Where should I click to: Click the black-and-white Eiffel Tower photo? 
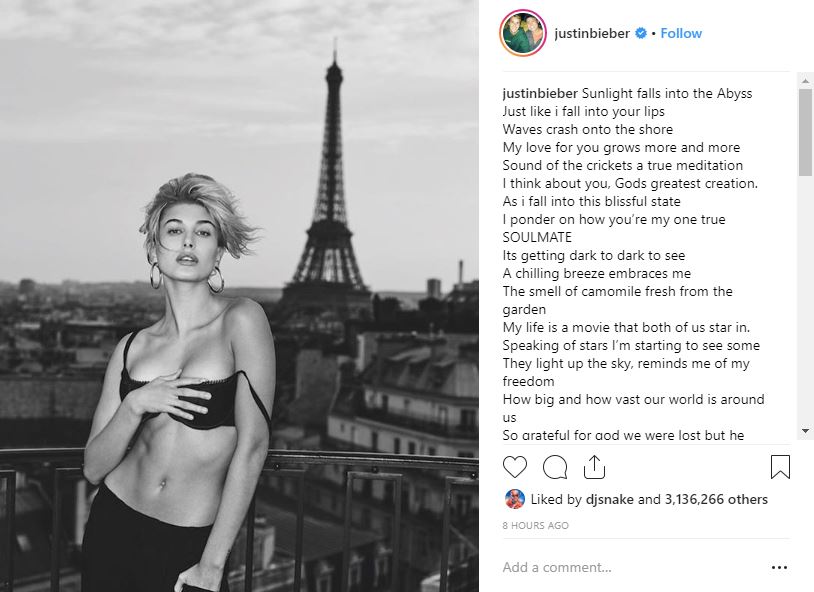239,296
